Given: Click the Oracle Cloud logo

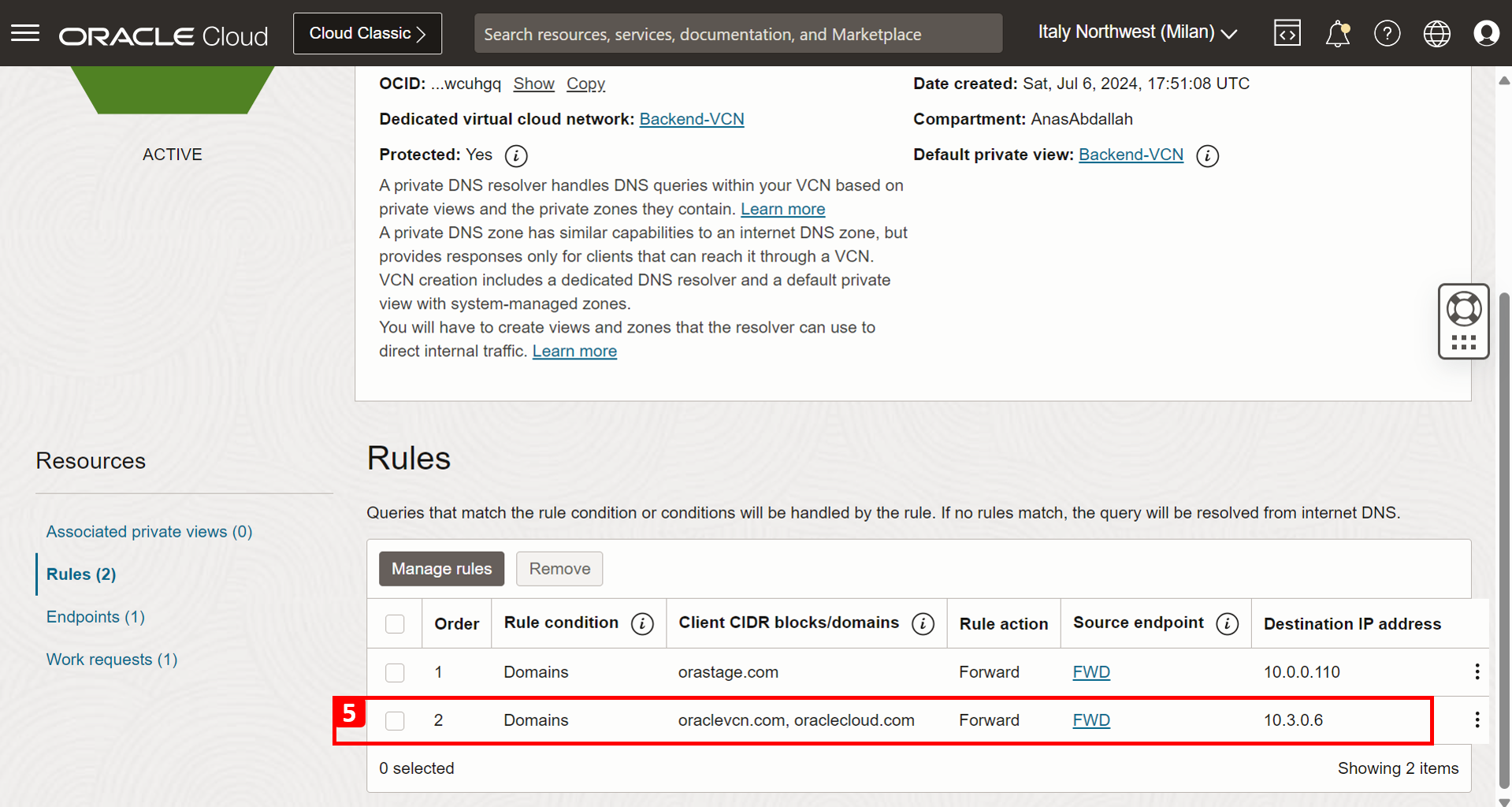Looking at the screenshot, I should click(x=164, y=36).
